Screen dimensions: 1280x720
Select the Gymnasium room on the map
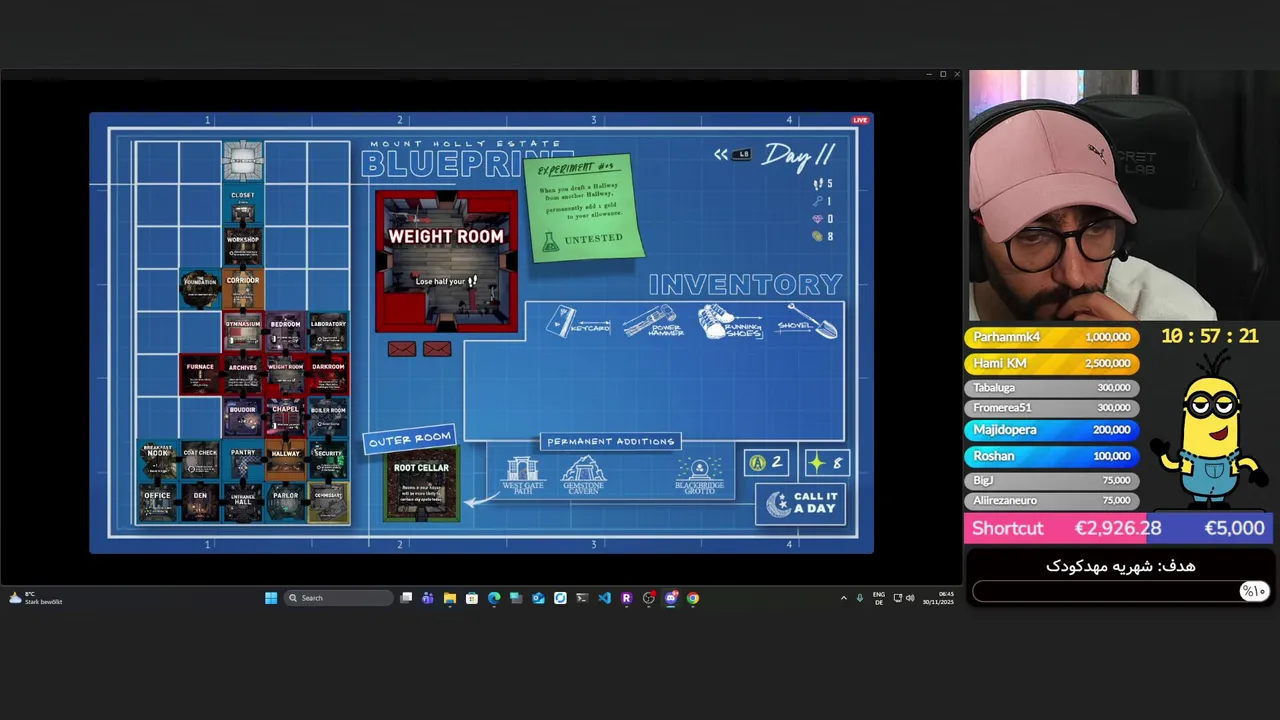pyautogui.click(x=243, y=333)
